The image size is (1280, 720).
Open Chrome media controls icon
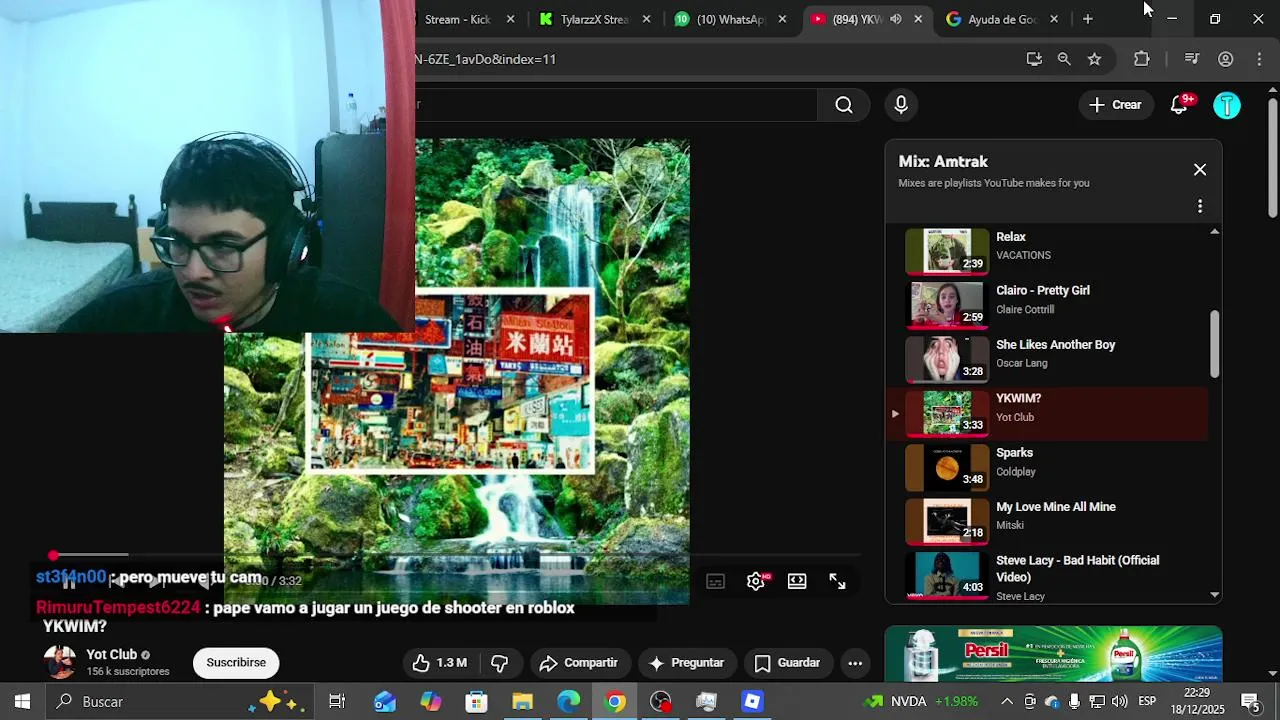coord(1191,59)
